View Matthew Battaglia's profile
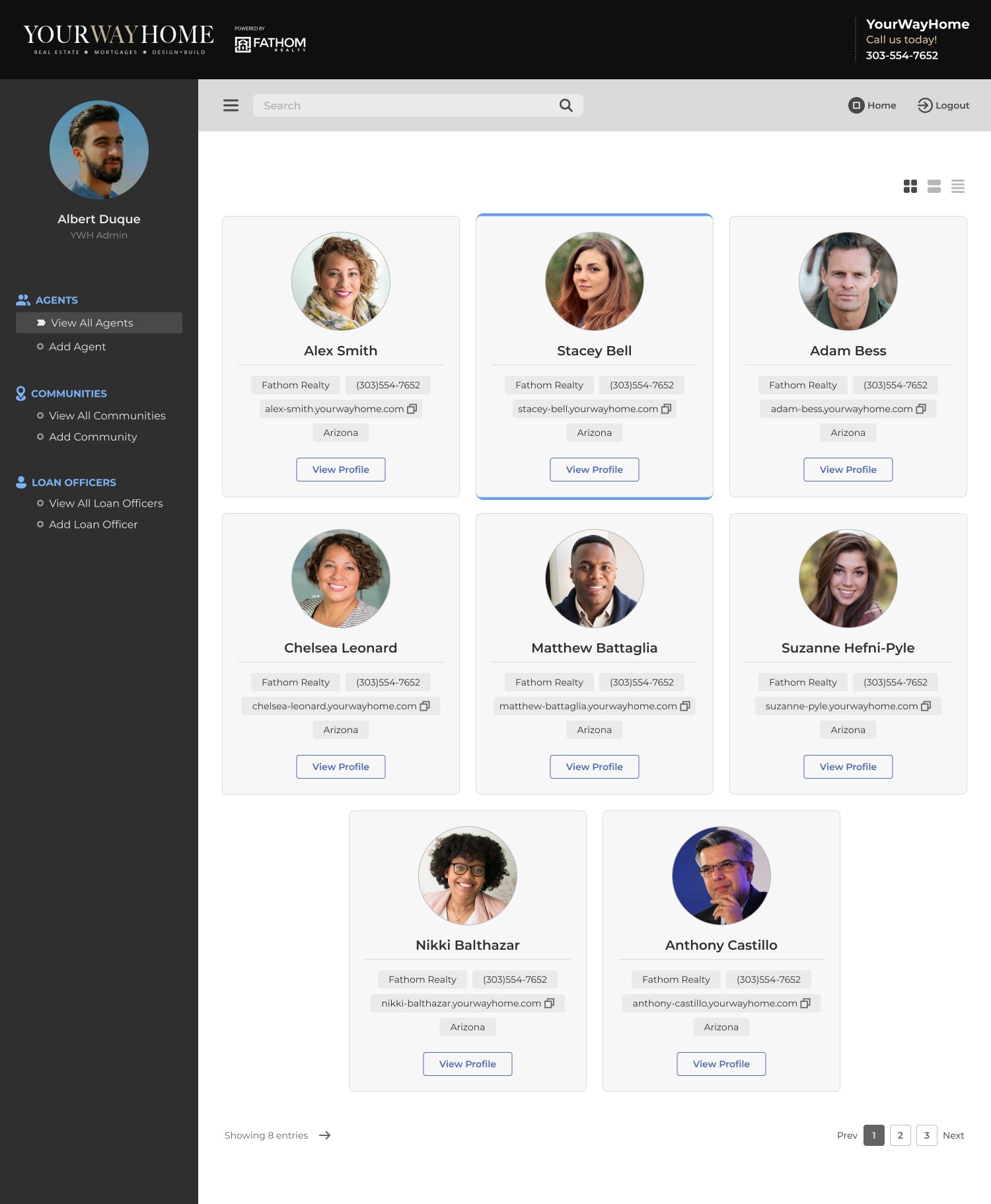This screenshot has width=991, height=1204. [595, 767]
